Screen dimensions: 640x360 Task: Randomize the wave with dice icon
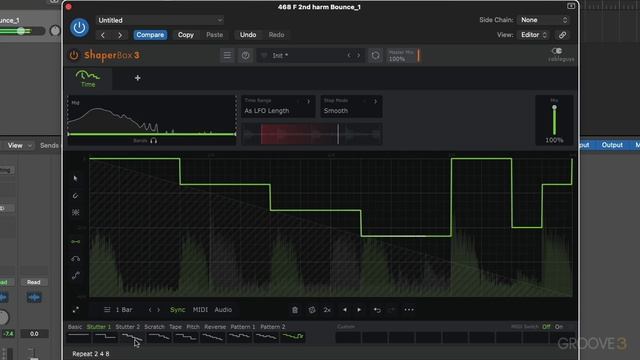312,310
